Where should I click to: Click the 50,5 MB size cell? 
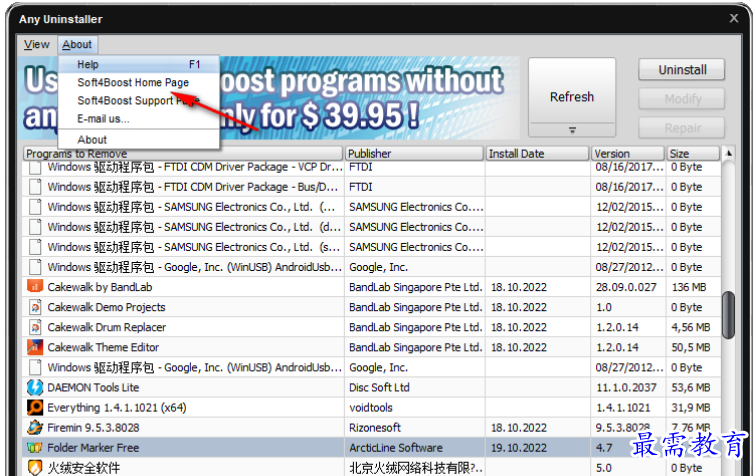(x=691, y=347)
